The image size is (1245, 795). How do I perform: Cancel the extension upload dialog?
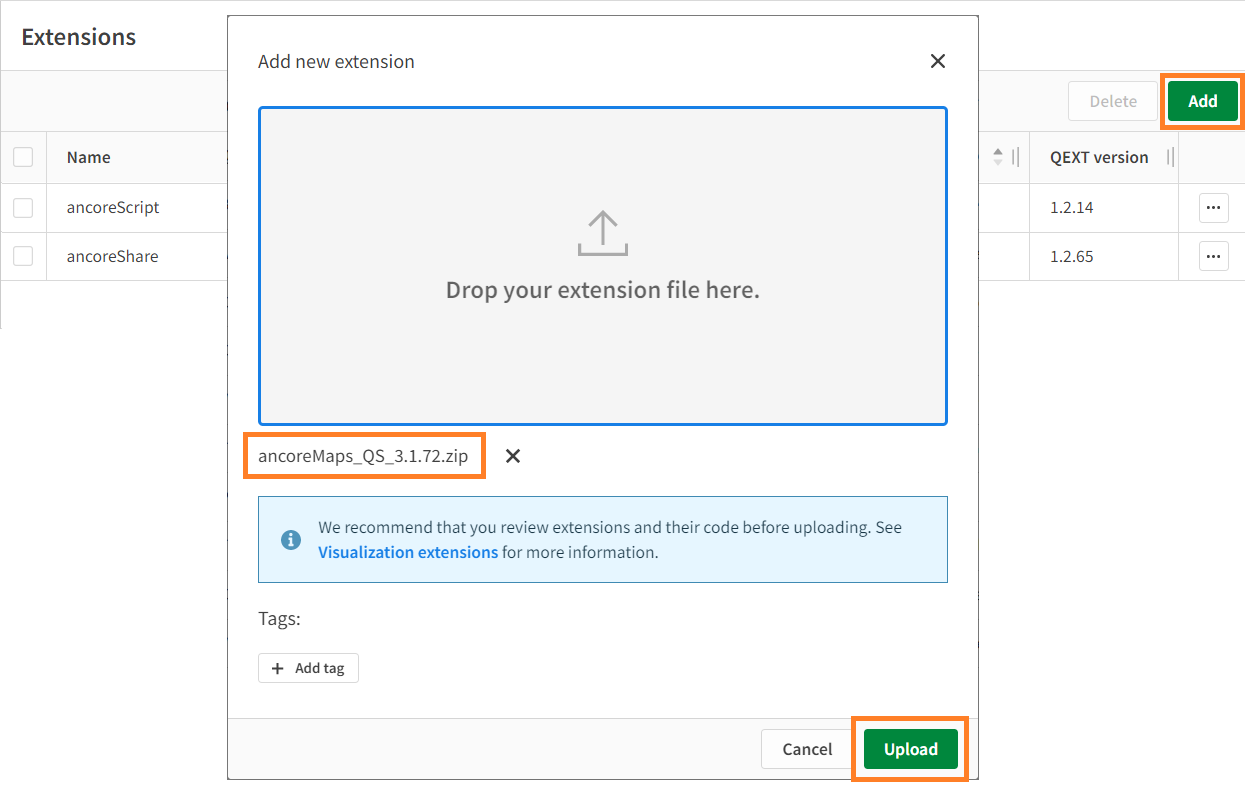tap(807, 749)
